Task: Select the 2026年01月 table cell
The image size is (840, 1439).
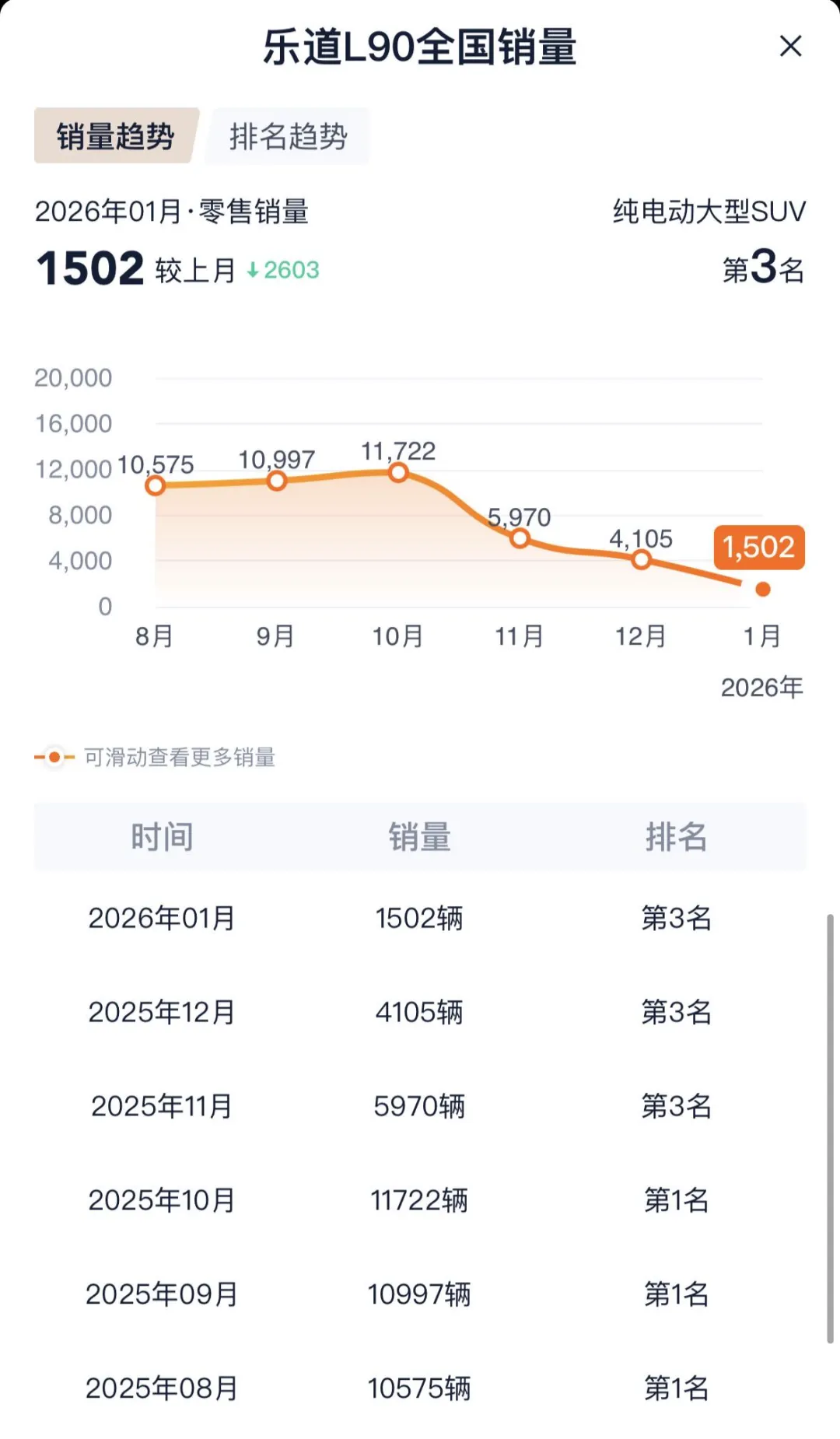Action: [162, 918]
